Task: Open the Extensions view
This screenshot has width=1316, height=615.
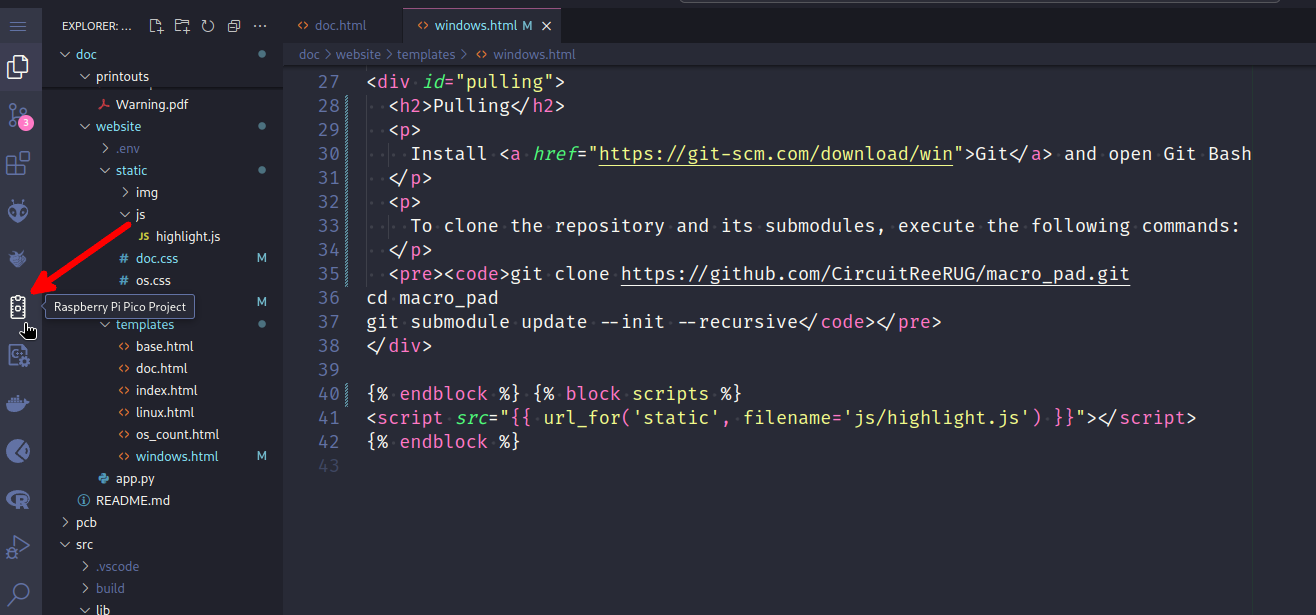Action: pyautogui.click(x=18, y=163)
